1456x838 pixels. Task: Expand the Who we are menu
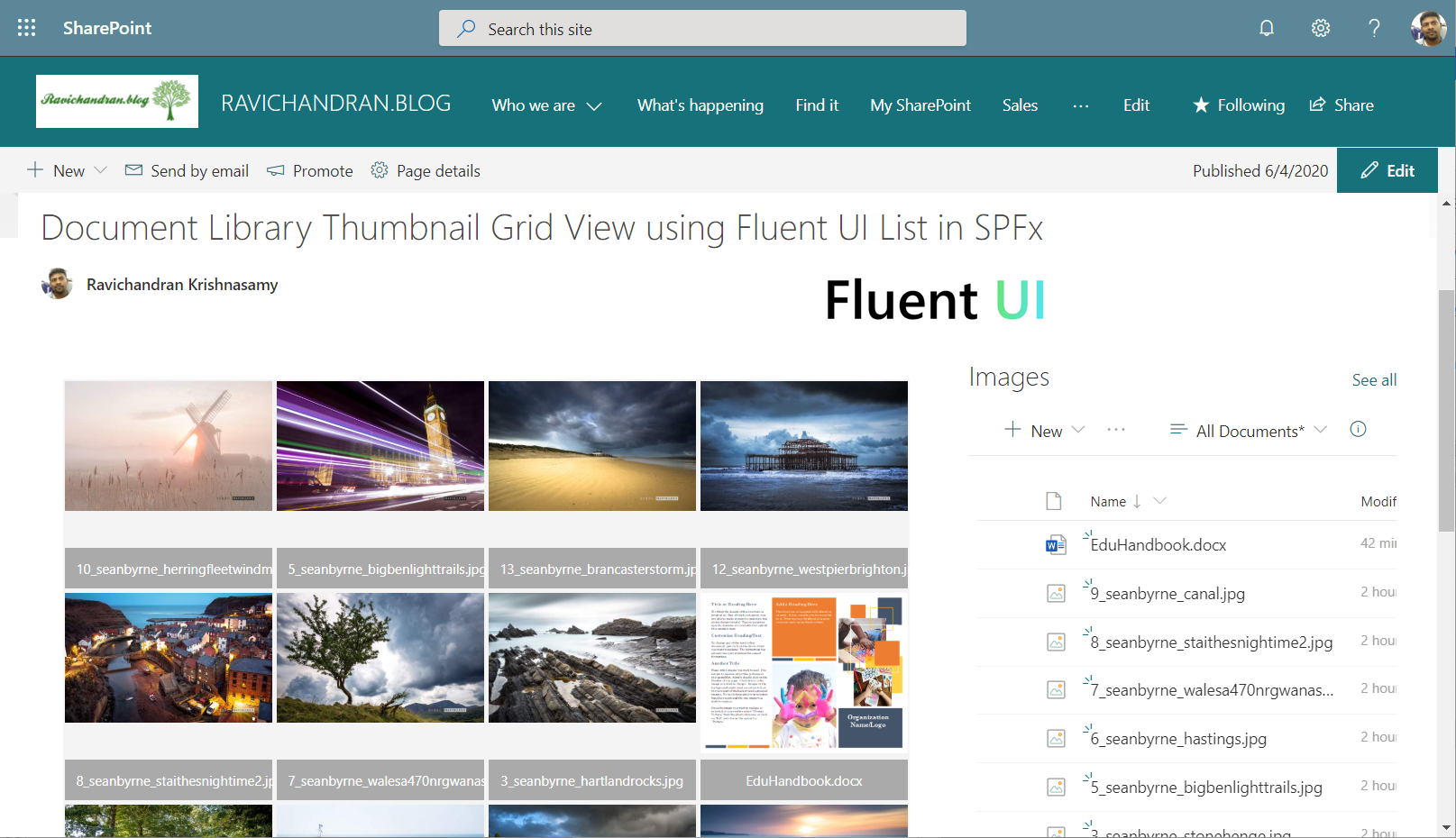(x=546, y=105)
